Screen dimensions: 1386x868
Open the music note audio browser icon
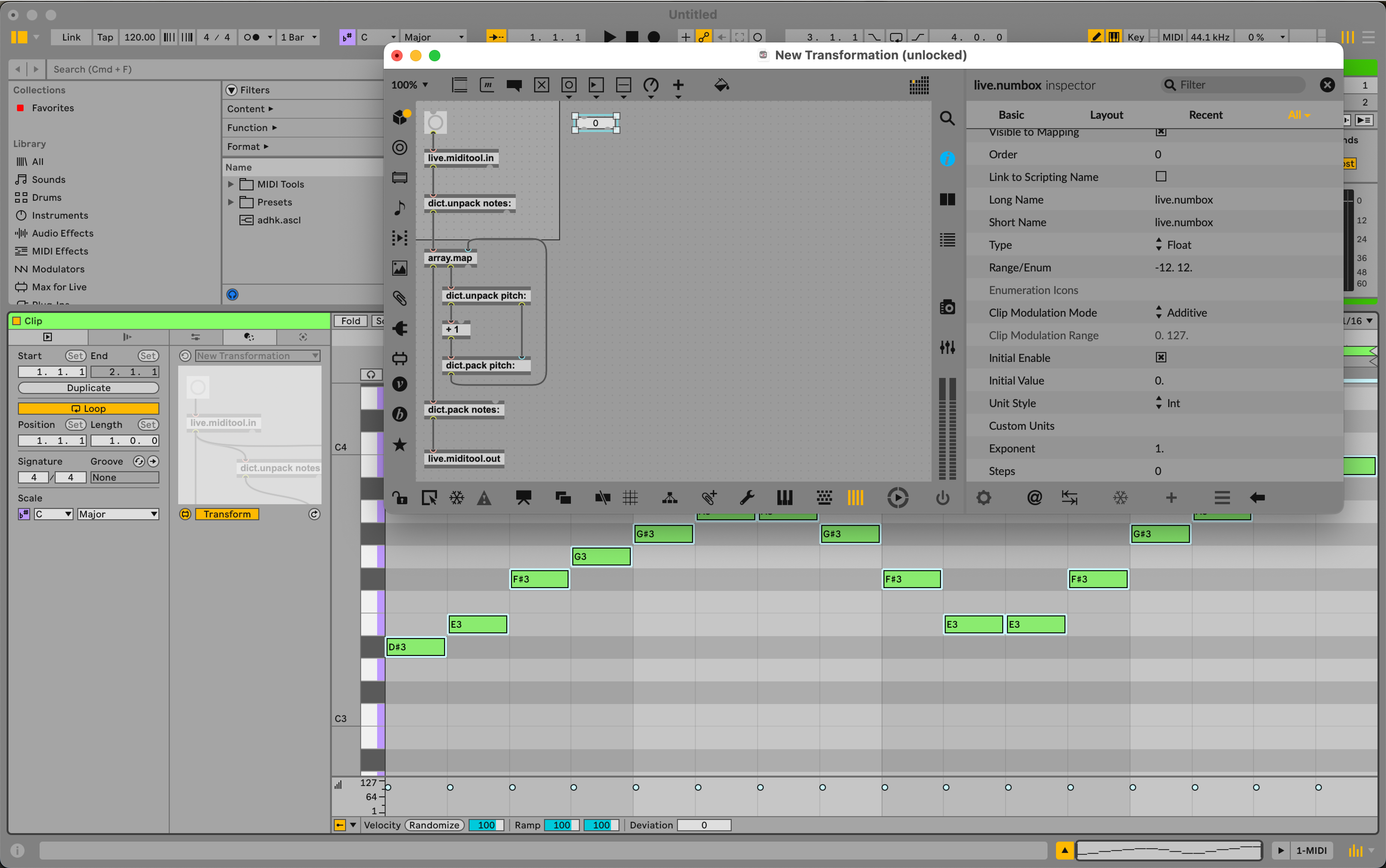400,207
